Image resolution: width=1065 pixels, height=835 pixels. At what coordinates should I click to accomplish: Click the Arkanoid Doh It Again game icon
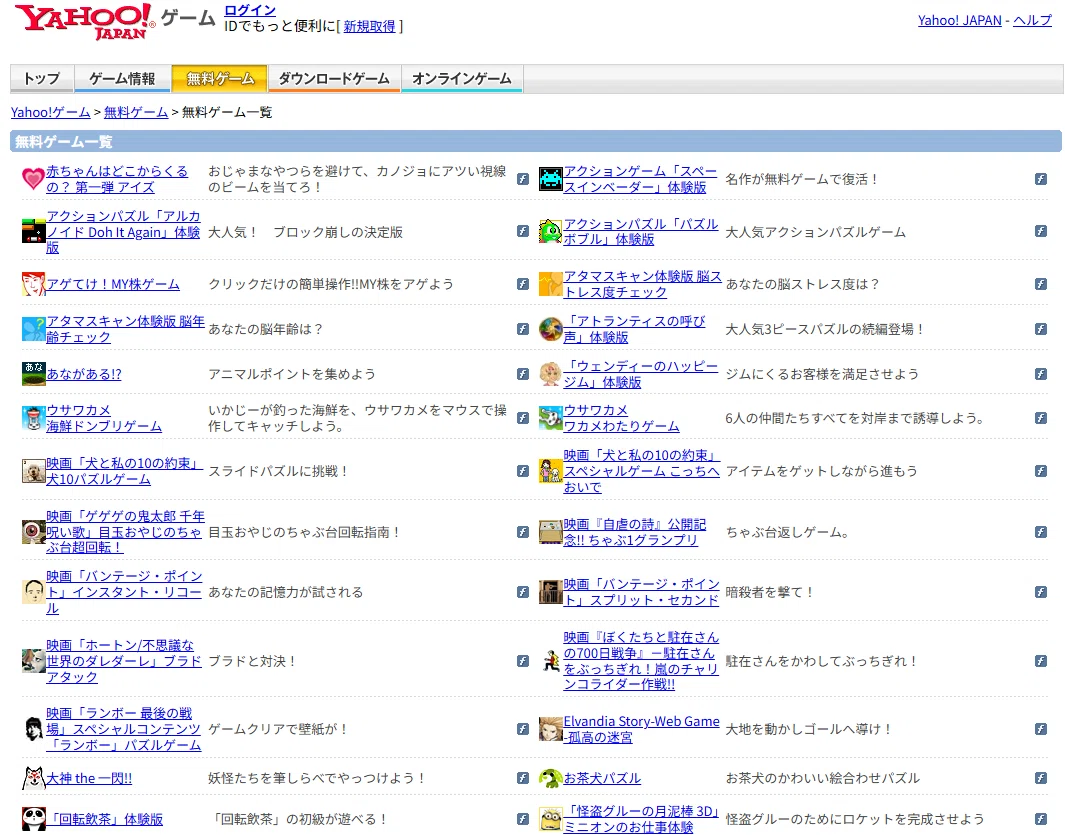[x=33, y=232]
